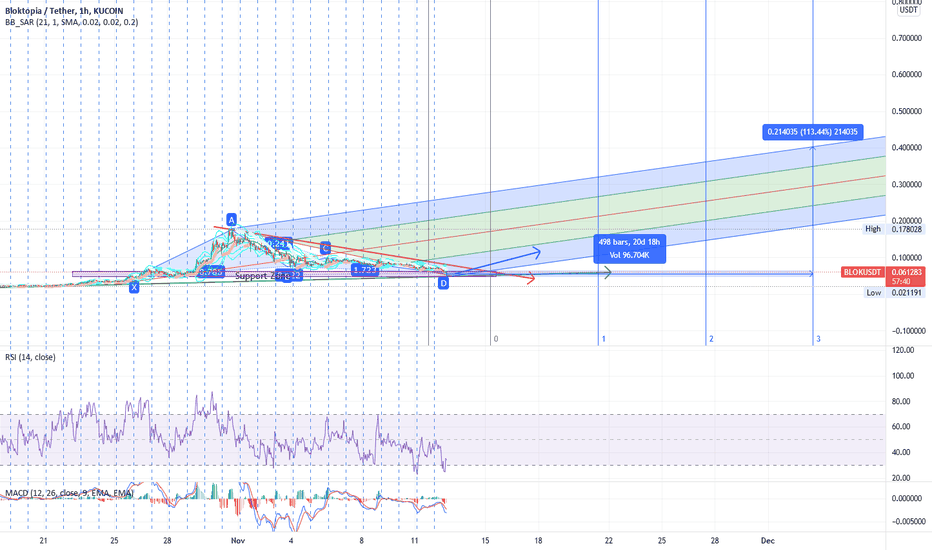Click the 0.300000 price axis value
The width and height of the screenshot is (932, 550).
(x=906, y=184)
